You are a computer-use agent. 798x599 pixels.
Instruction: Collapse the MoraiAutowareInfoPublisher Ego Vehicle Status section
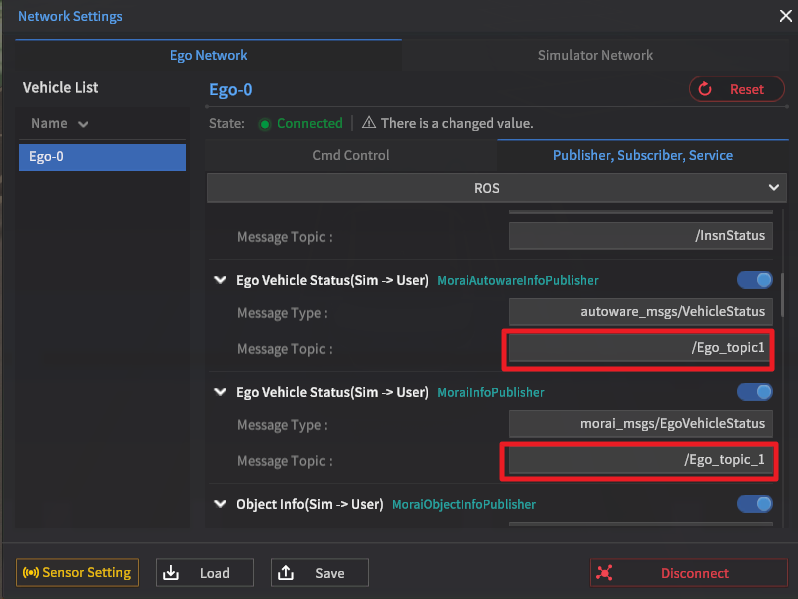pyautogui.click(x=220, y=281)
